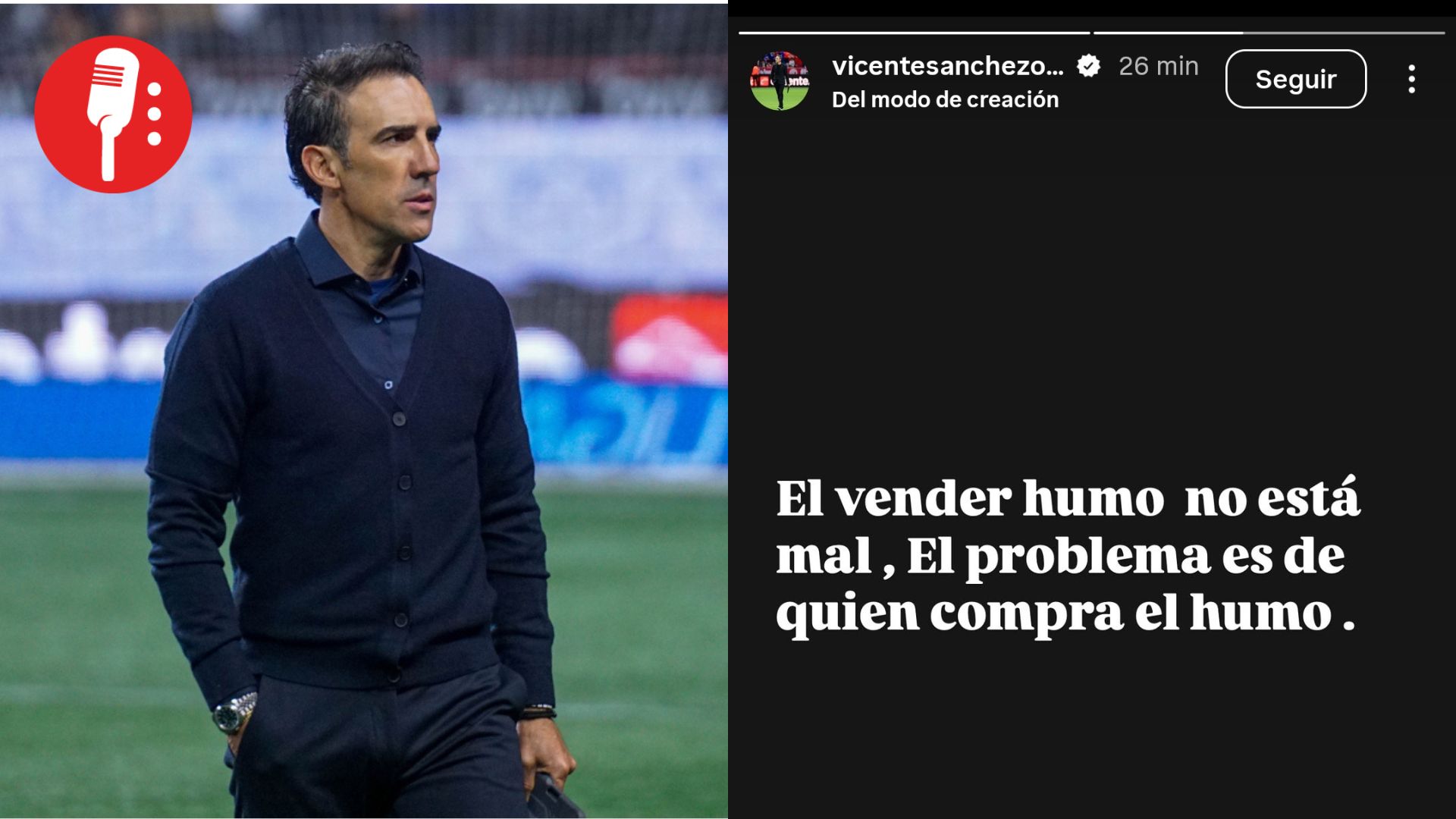This screenshot has width=1456, height=819.
Task: Click the unfilled part of the second progress bar
Action: click(x=1344, y=33)
